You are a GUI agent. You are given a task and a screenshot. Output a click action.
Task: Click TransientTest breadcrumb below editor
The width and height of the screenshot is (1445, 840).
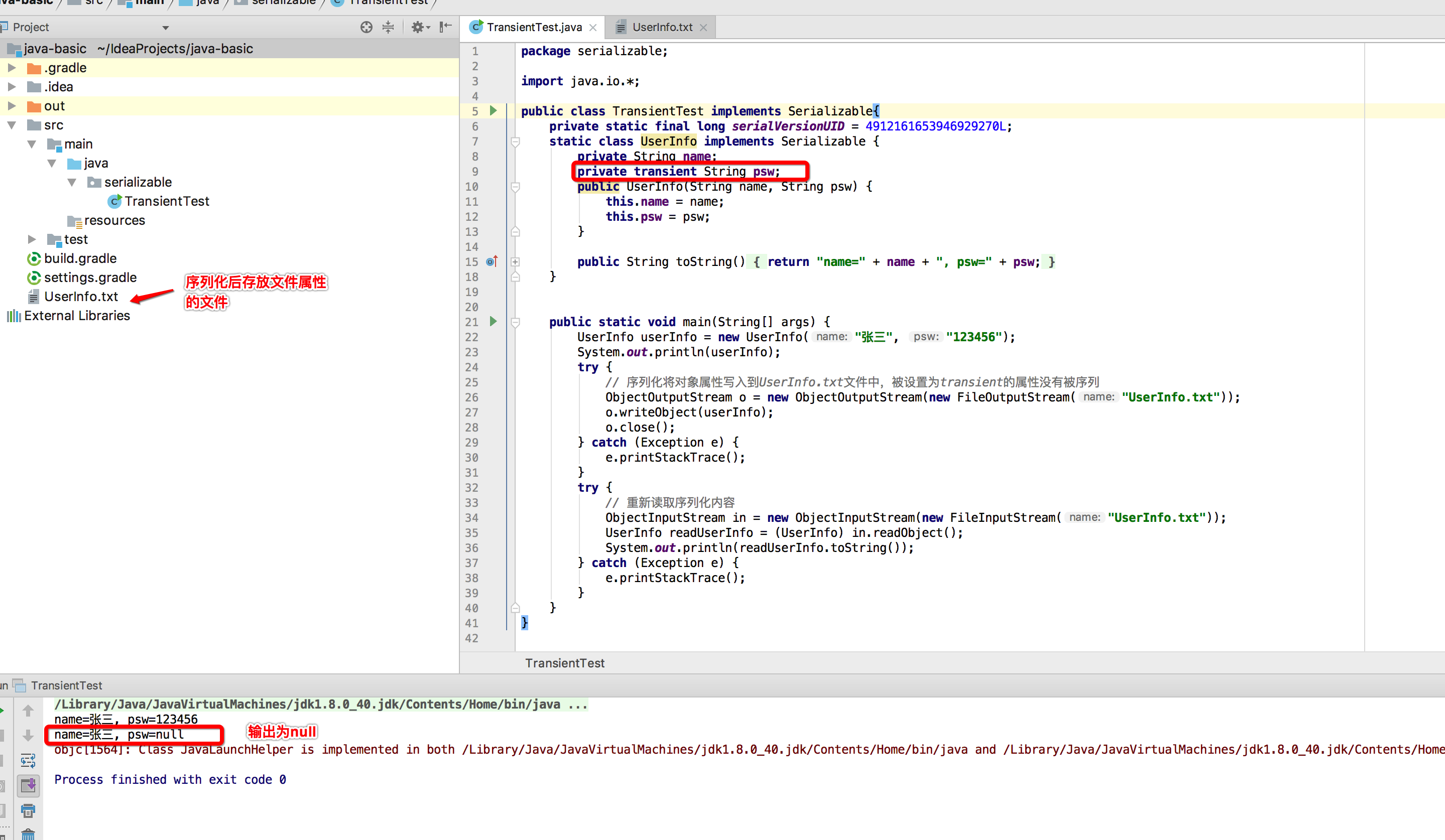tap(564, 663)
